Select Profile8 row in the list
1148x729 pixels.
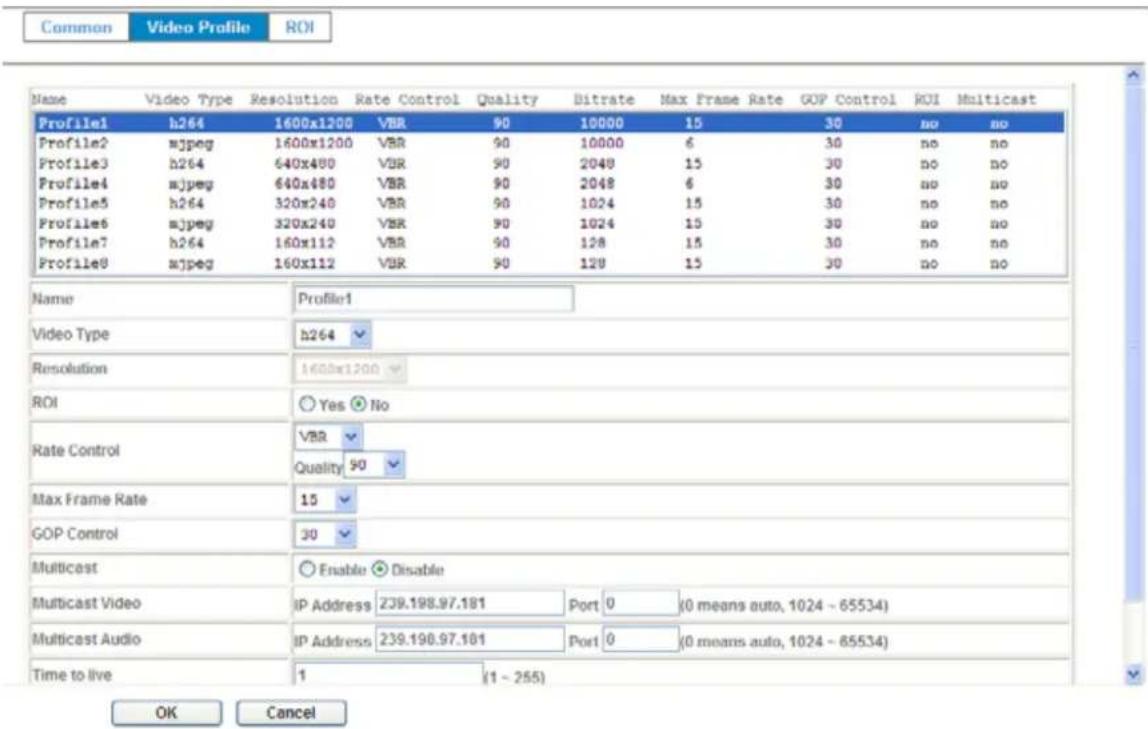pyautogui.click(x=549, y=263)
